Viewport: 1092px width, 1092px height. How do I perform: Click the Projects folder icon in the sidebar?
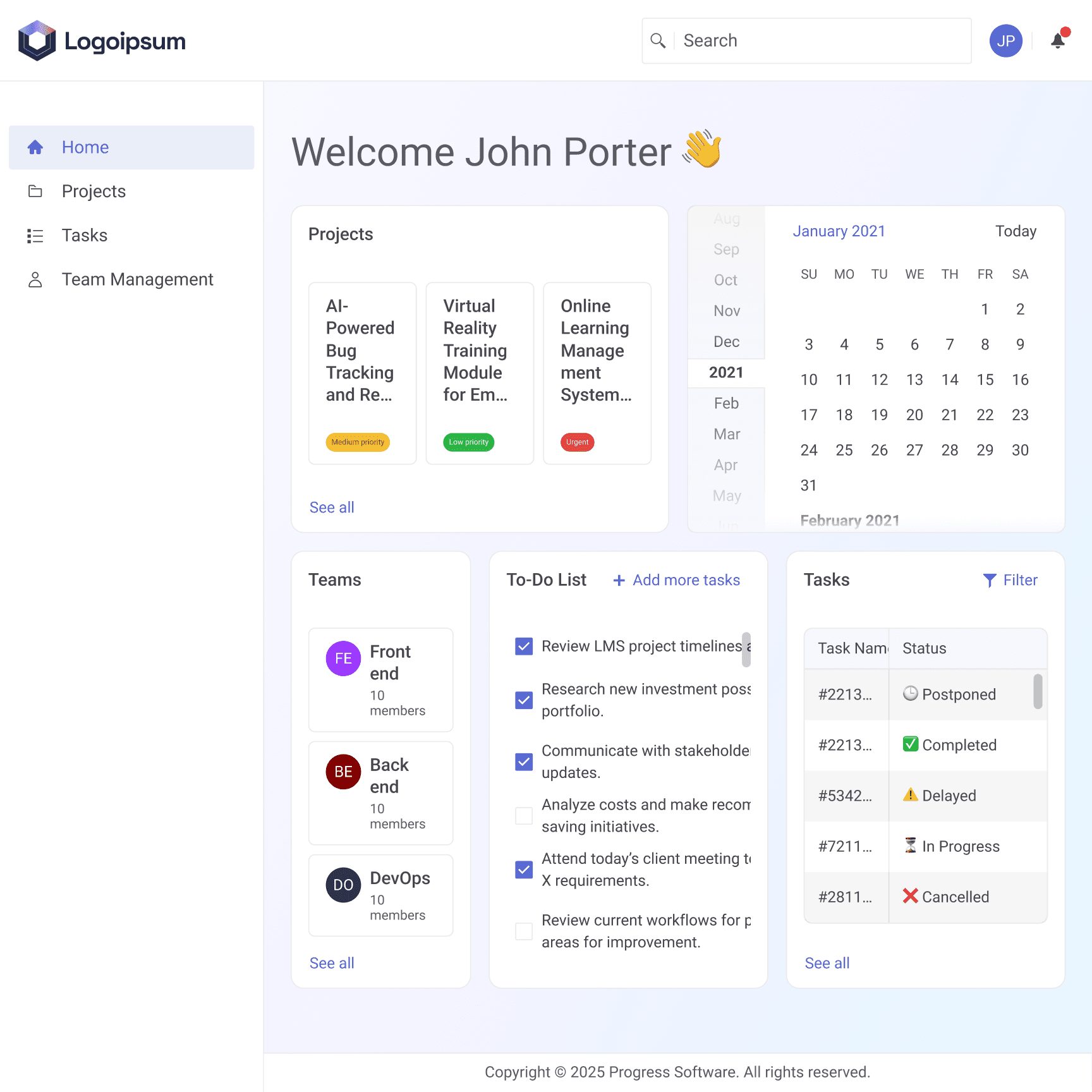click(x=35, y=191)
